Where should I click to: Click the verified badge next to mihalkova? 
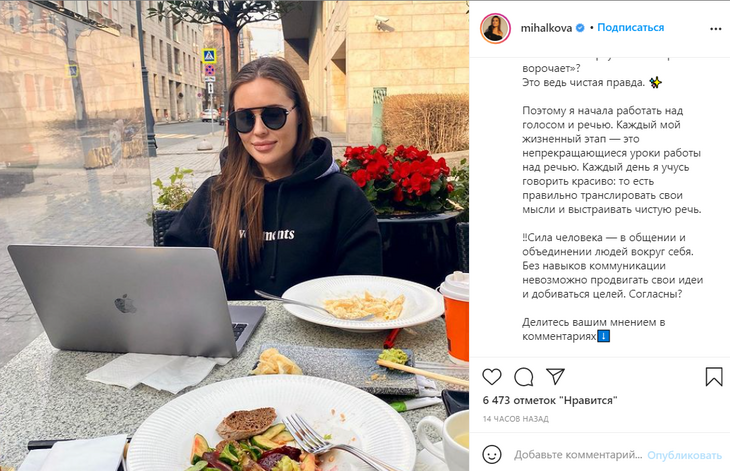pos(580,28)
